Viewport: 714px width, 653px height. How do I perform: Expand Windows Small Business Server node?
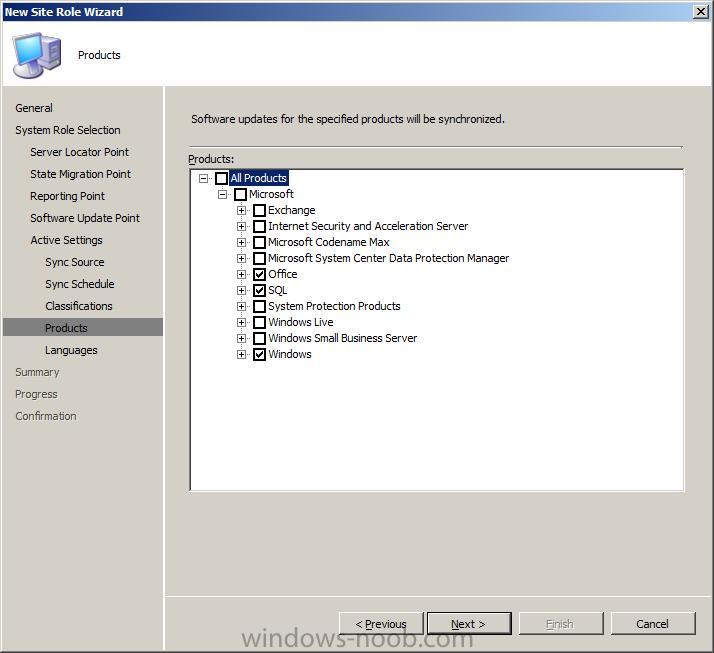pyautogui.click(x=241, y=338)
